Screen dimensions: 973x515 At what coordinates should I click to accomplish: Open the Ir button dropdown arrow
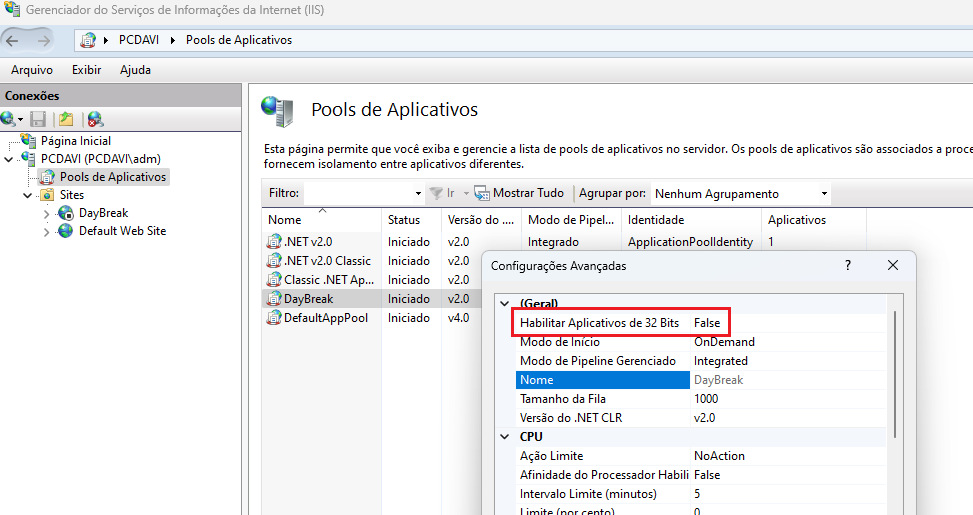click(x=466, y=194)
